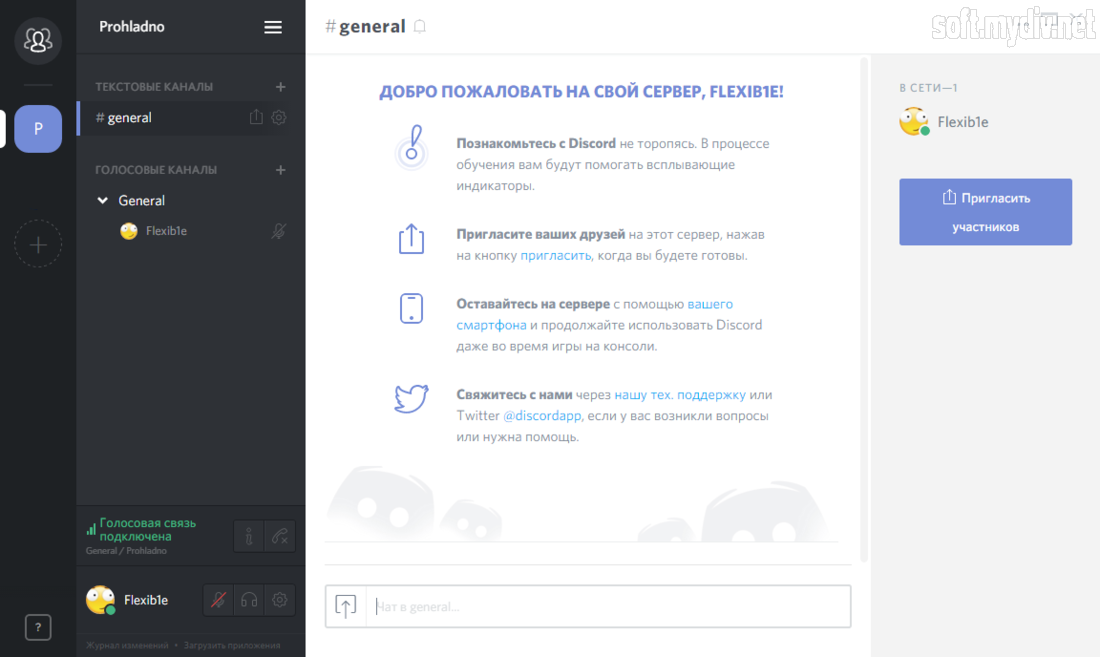Click the General / Prohladno voice label

tap(126, 551)
